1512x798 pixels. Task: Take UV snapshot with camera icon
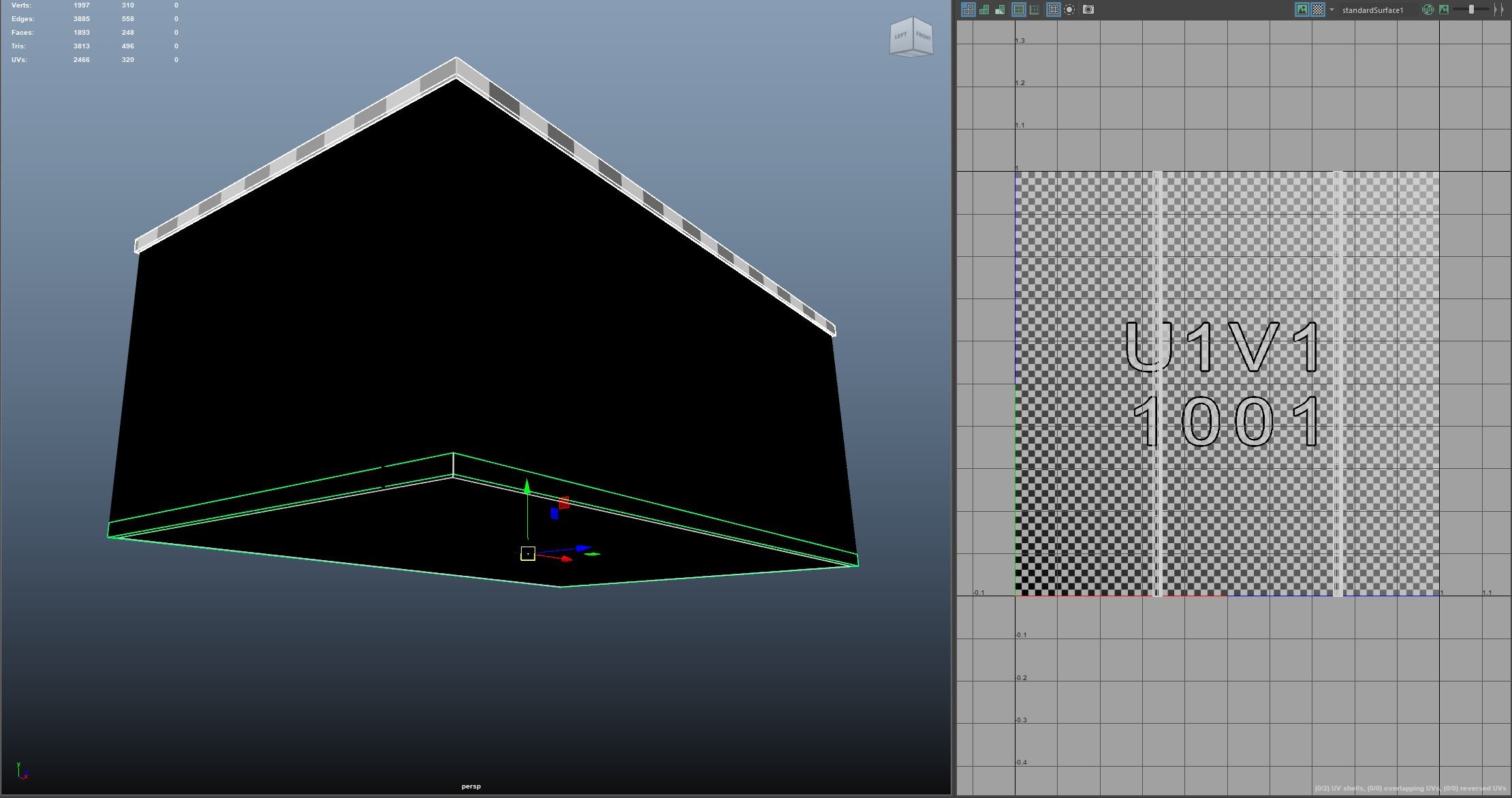point(1088,10)
